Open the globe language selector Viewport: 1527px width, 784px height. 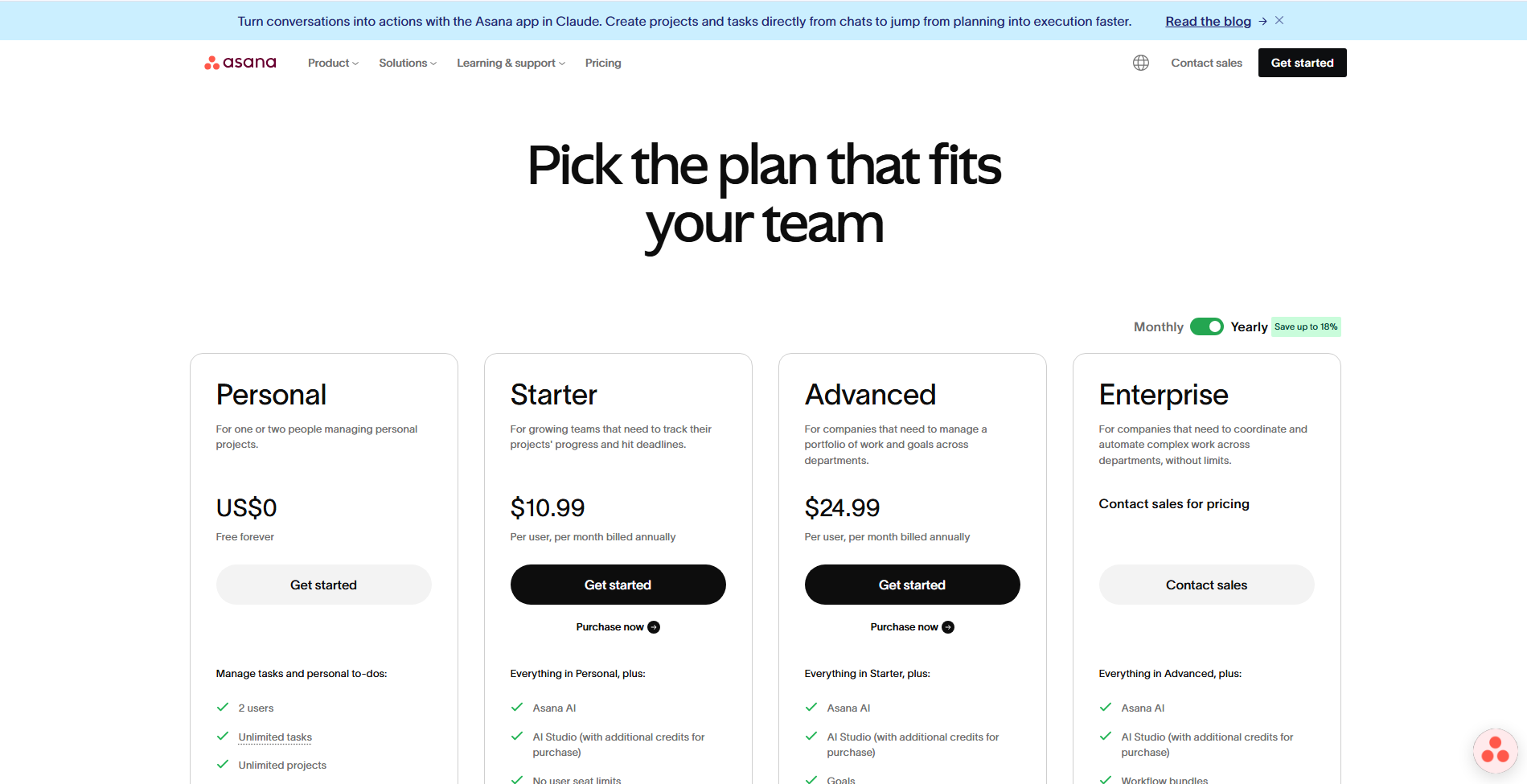(1139, 62)
